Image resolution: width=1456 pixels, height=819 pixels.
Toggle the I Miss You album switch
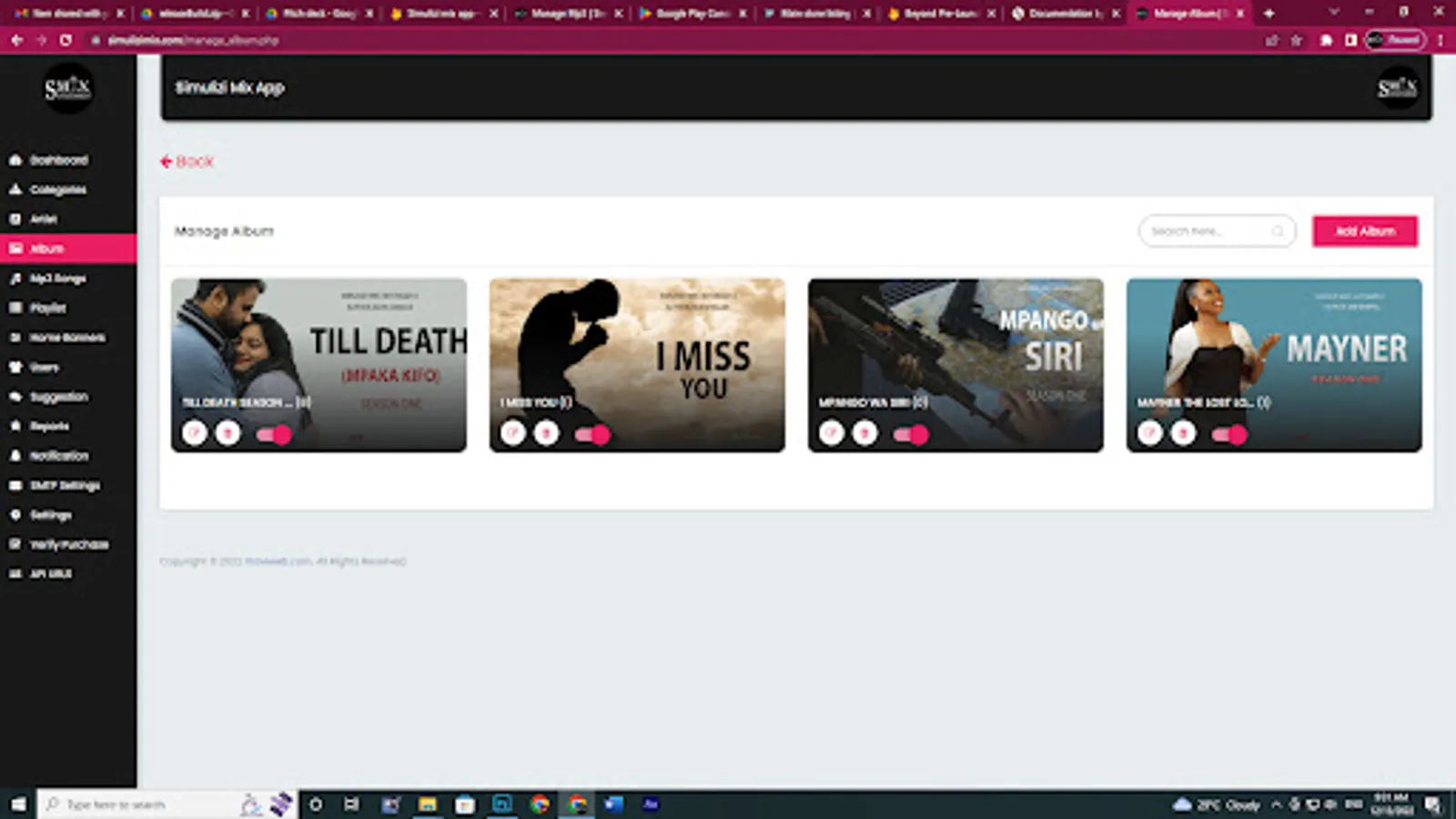[x=592, y=434]
